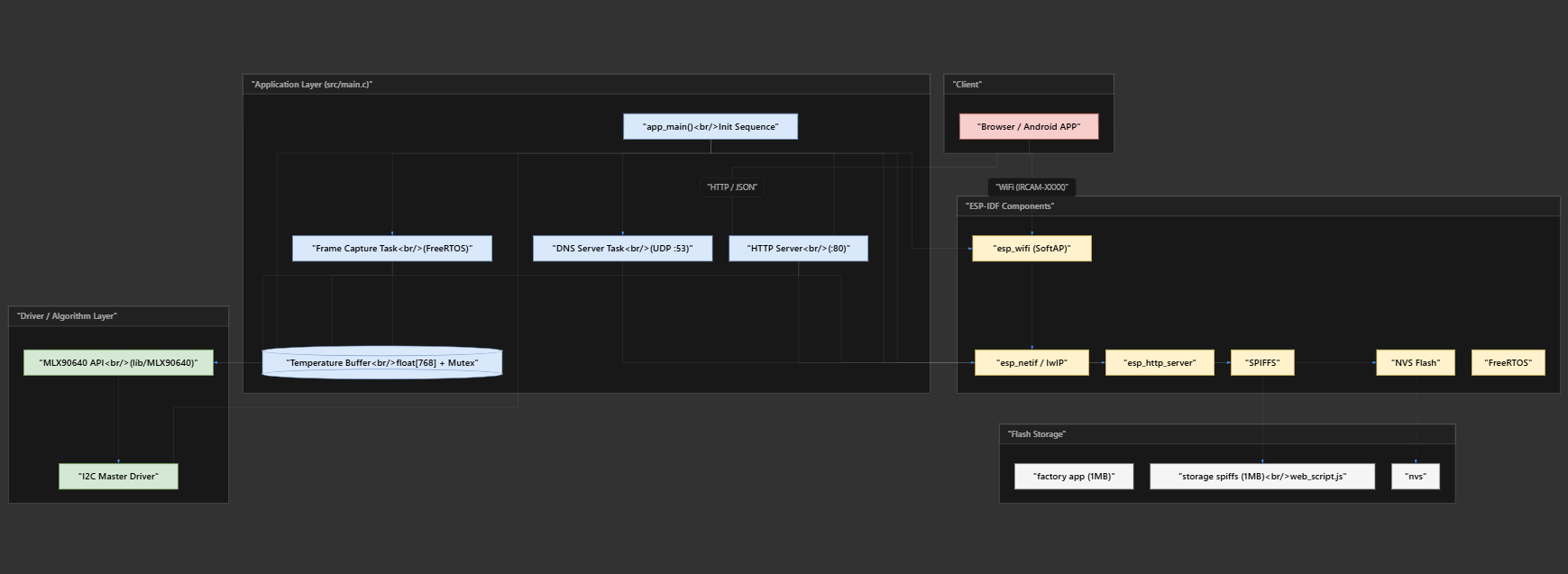Click the Frame Capture Task node
Image resolution: width=1568 pixels, height=574 pixels.
point(391,249)
